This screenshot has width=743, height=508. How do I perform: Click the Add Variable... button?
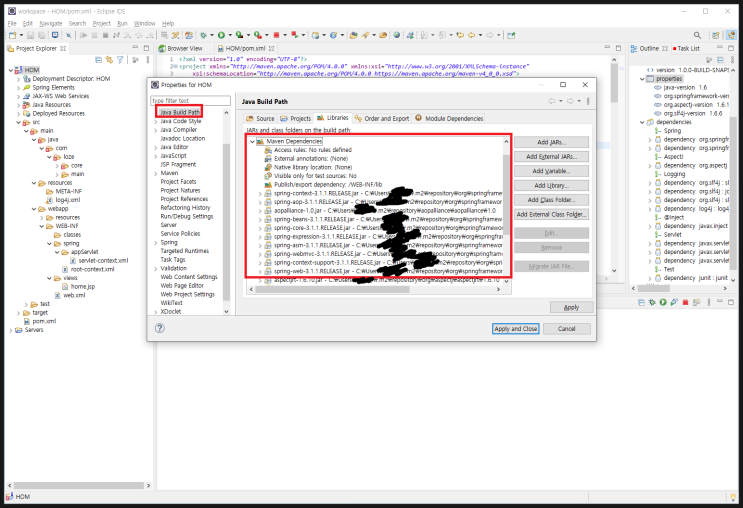tap(552, 171)
